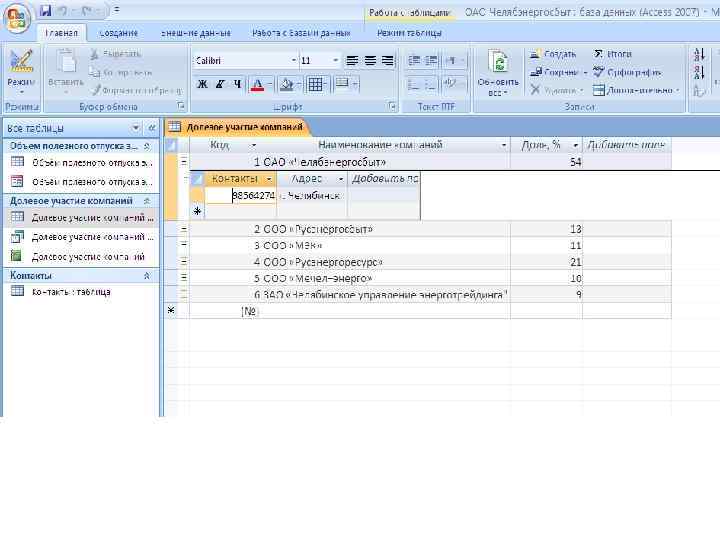The height and width of the screenshot is (540, 720).
Task: Collapse Контакты navigation group
Action: point(147,276)
